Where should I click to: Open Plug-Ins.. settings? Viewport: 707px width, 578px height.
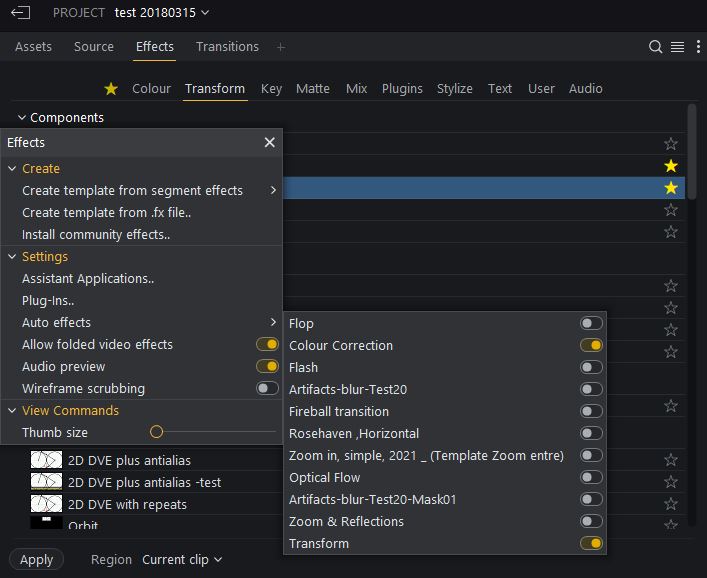click(x=48, y=300)
